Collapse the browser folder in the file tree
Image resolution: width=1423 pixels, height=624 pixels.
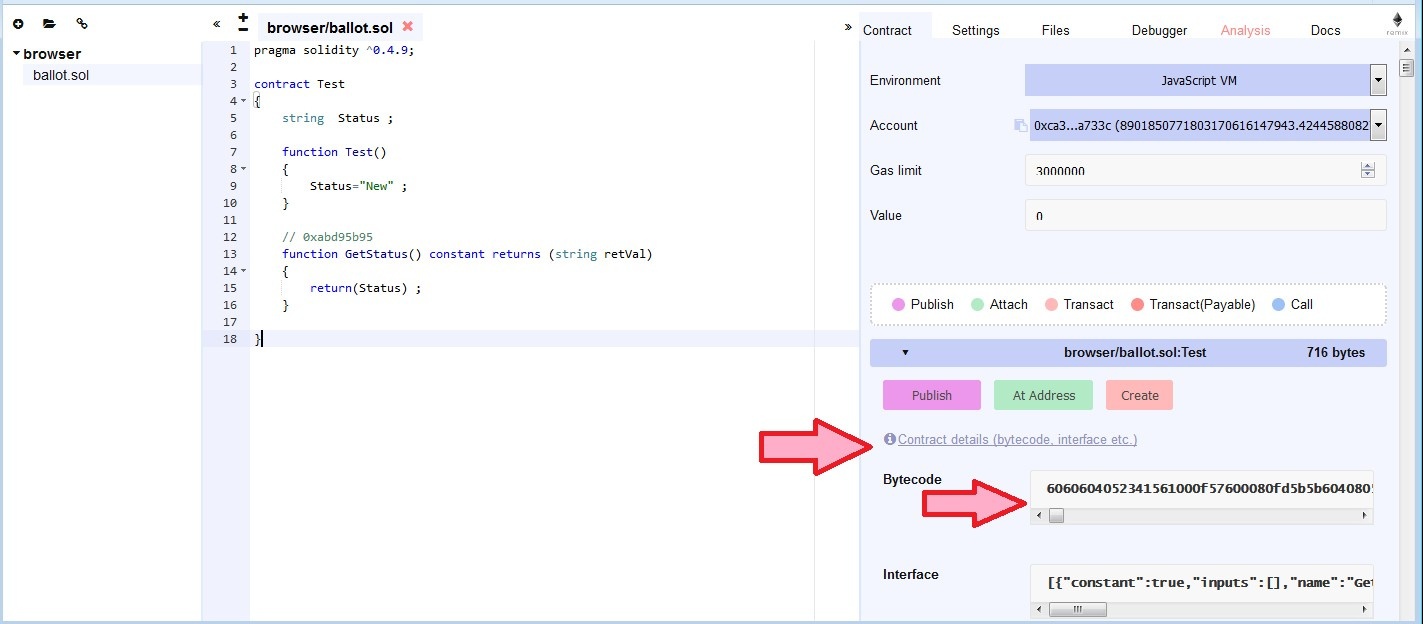tap(16, 54)
